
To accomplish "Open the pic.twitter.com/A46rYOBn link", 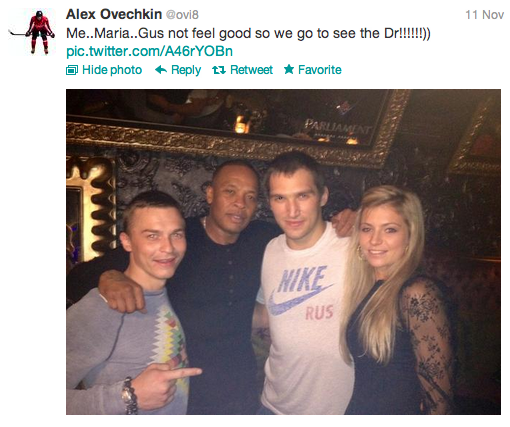I will (149, 51).
